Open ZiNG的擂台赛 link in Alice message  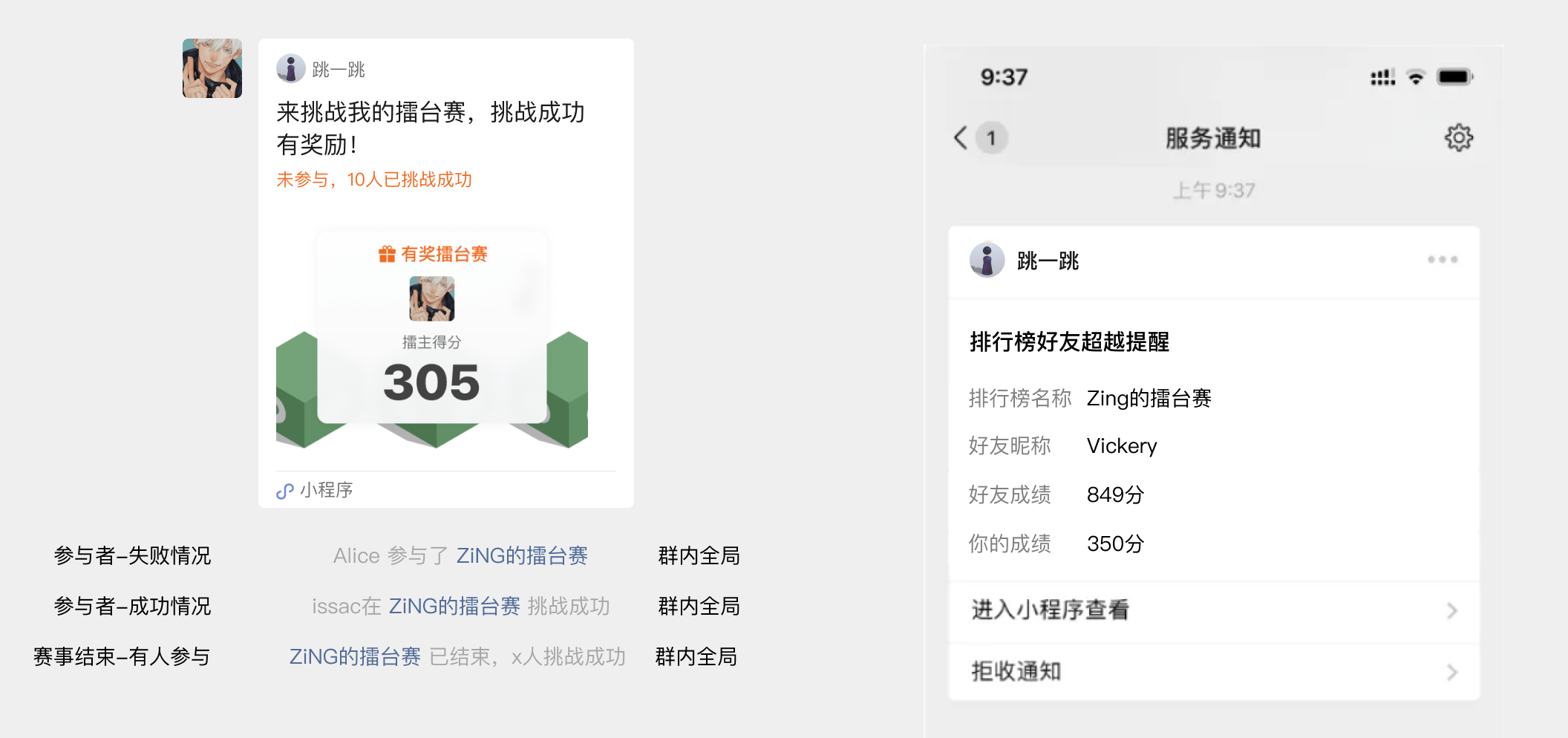pos(522,556)
